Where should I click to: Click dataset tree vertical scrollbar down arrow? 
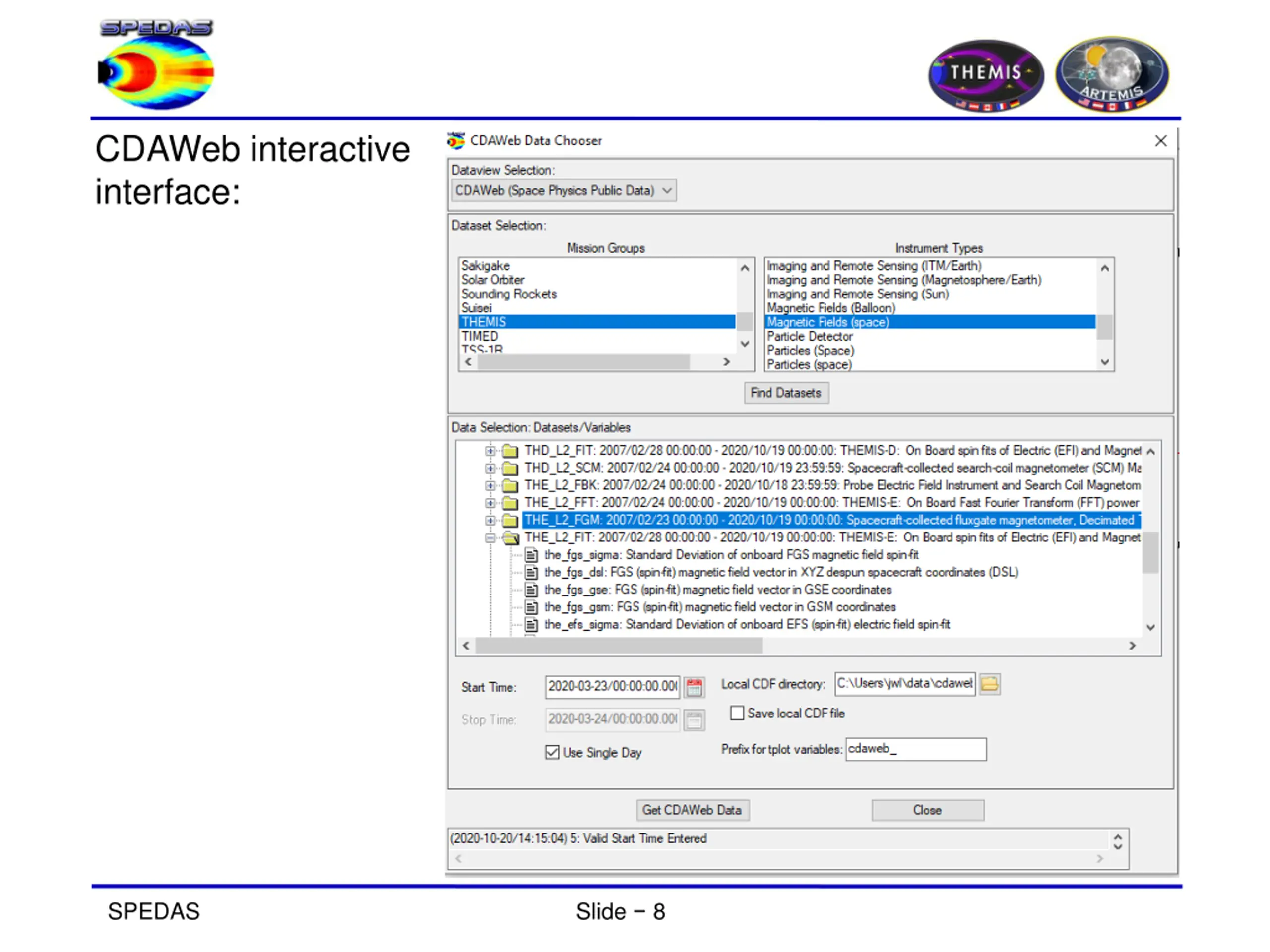[x=1150, y=628]
